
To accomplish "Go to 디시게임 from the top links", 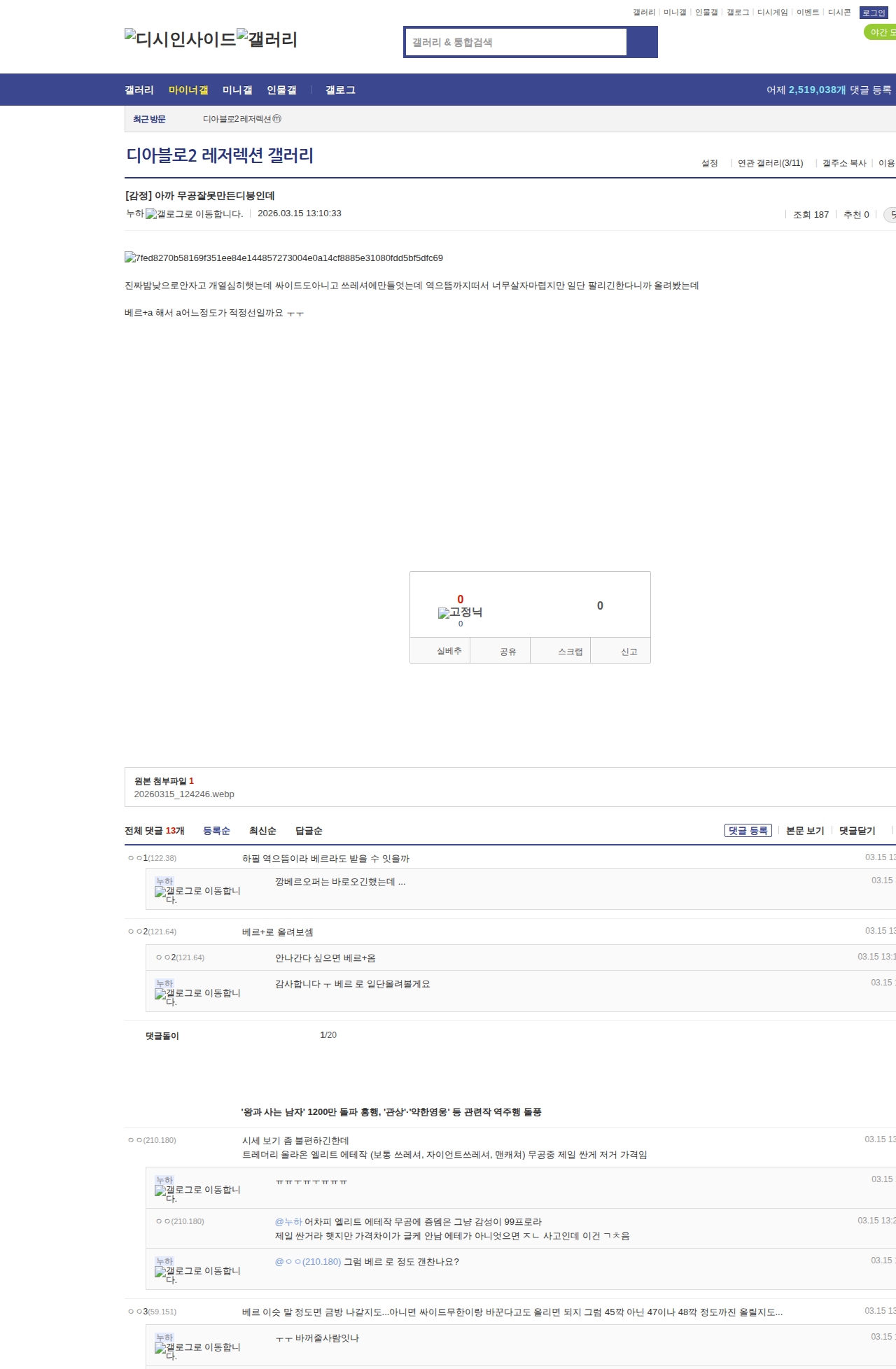I will 773,13.
